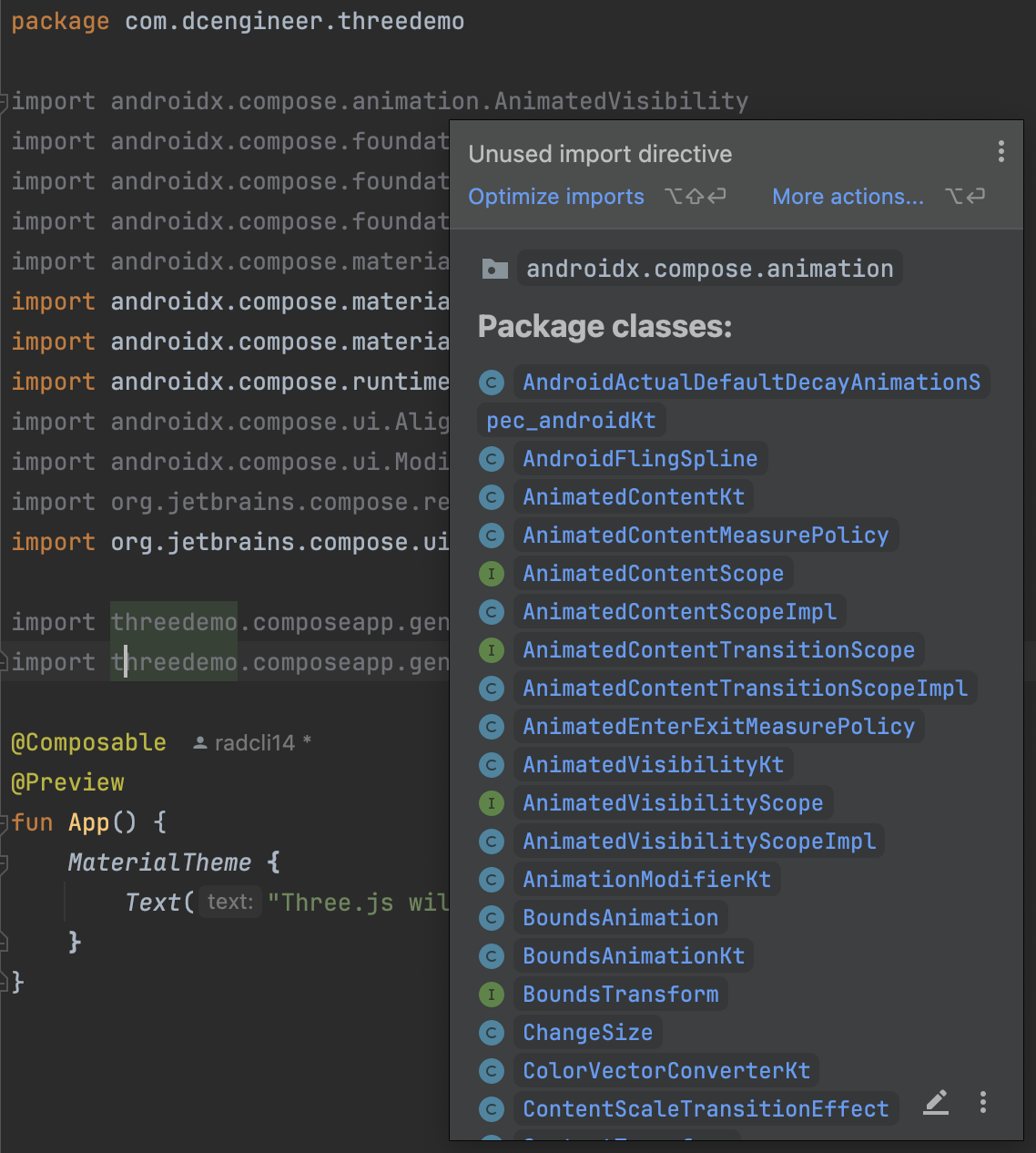Click the interface icon beside BoundsTransform

(x=492, y=995)
